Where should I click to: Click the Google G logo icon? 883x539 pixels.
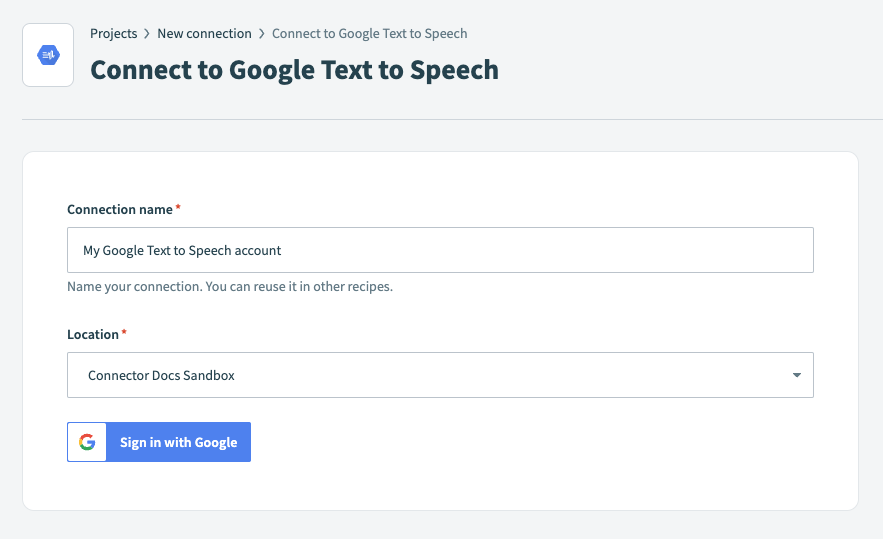coord(87,442)
